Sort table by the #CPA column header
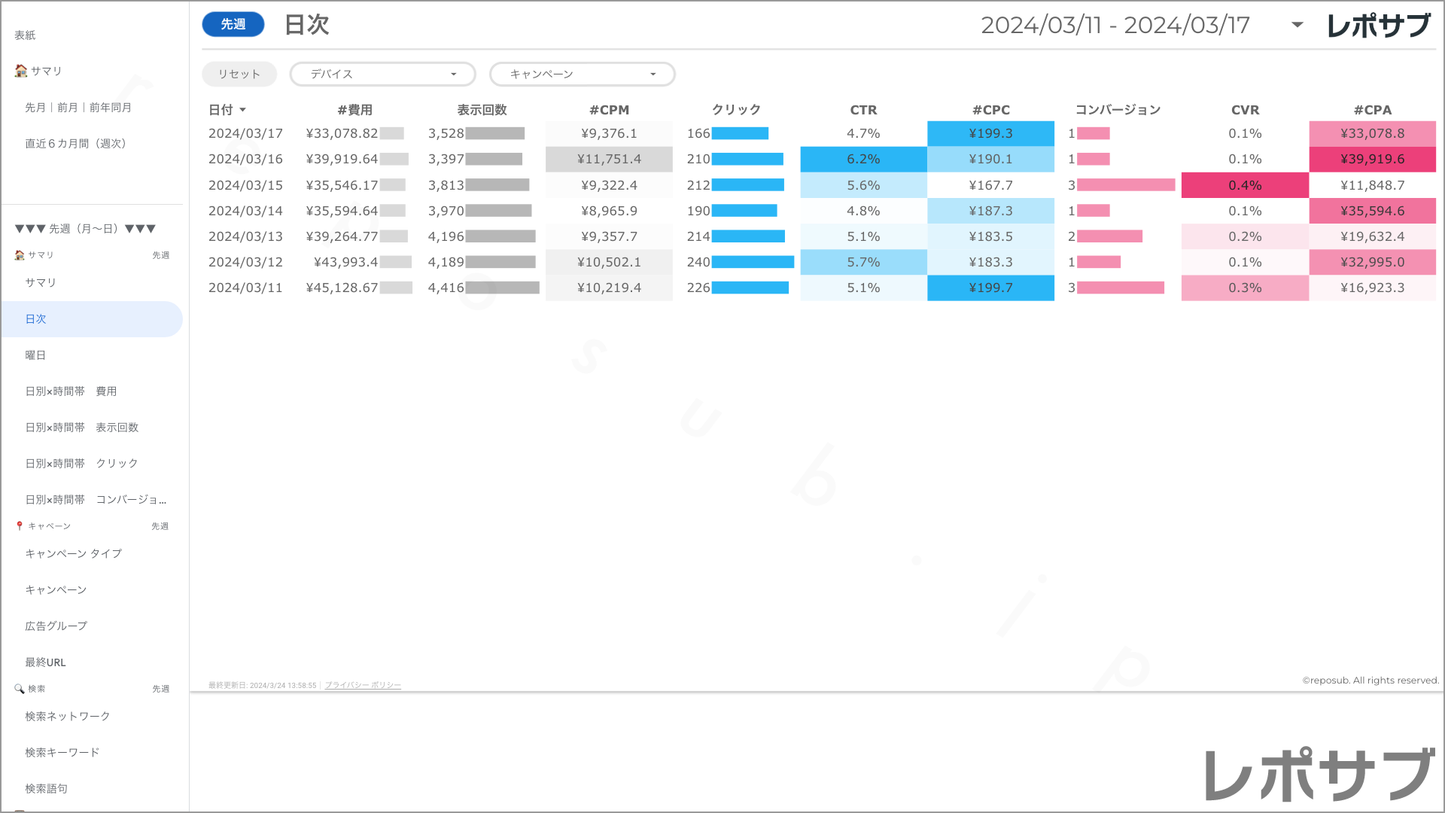This screenshot has height=813, width=1445. pos(1372,110)
